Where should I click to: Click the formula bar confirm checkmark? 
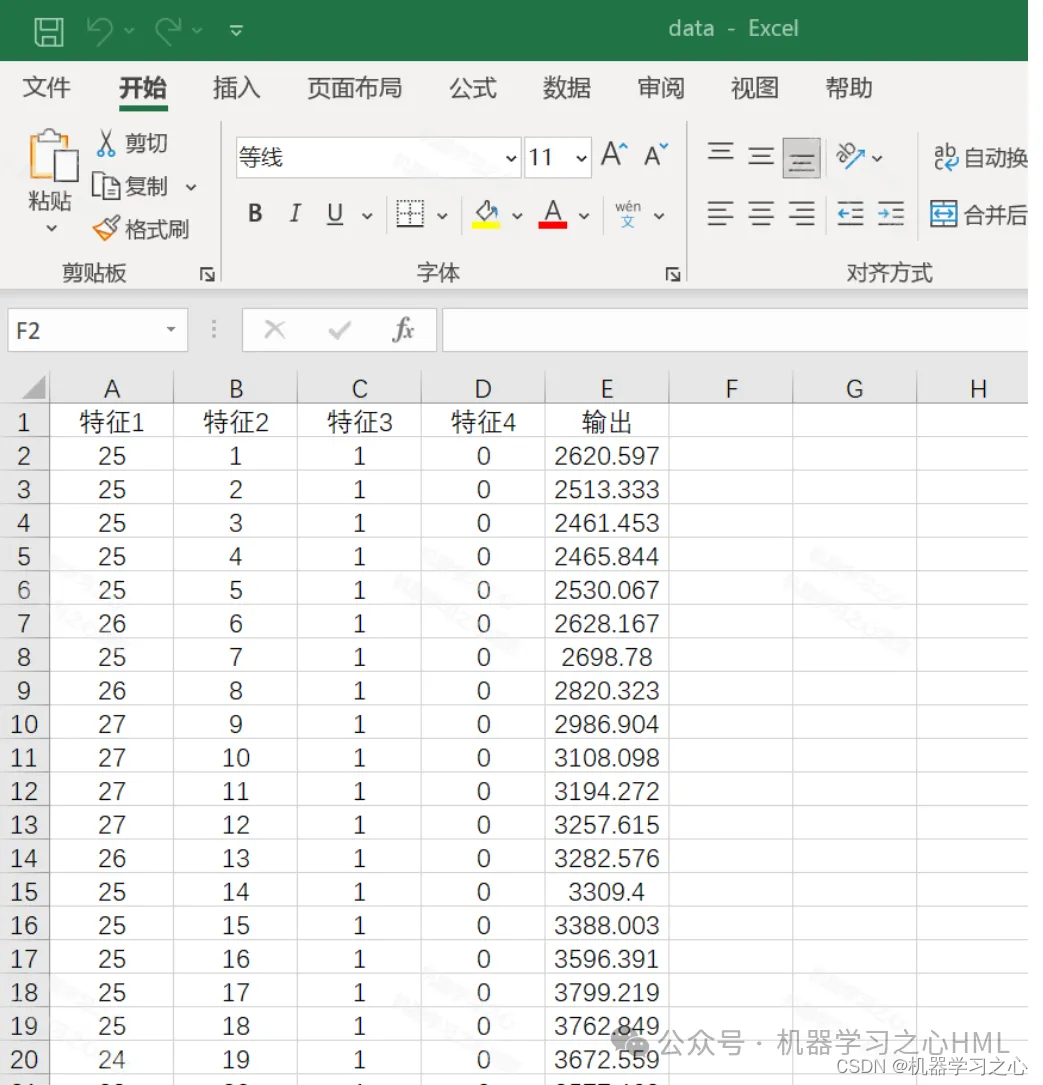coord(339,330)
